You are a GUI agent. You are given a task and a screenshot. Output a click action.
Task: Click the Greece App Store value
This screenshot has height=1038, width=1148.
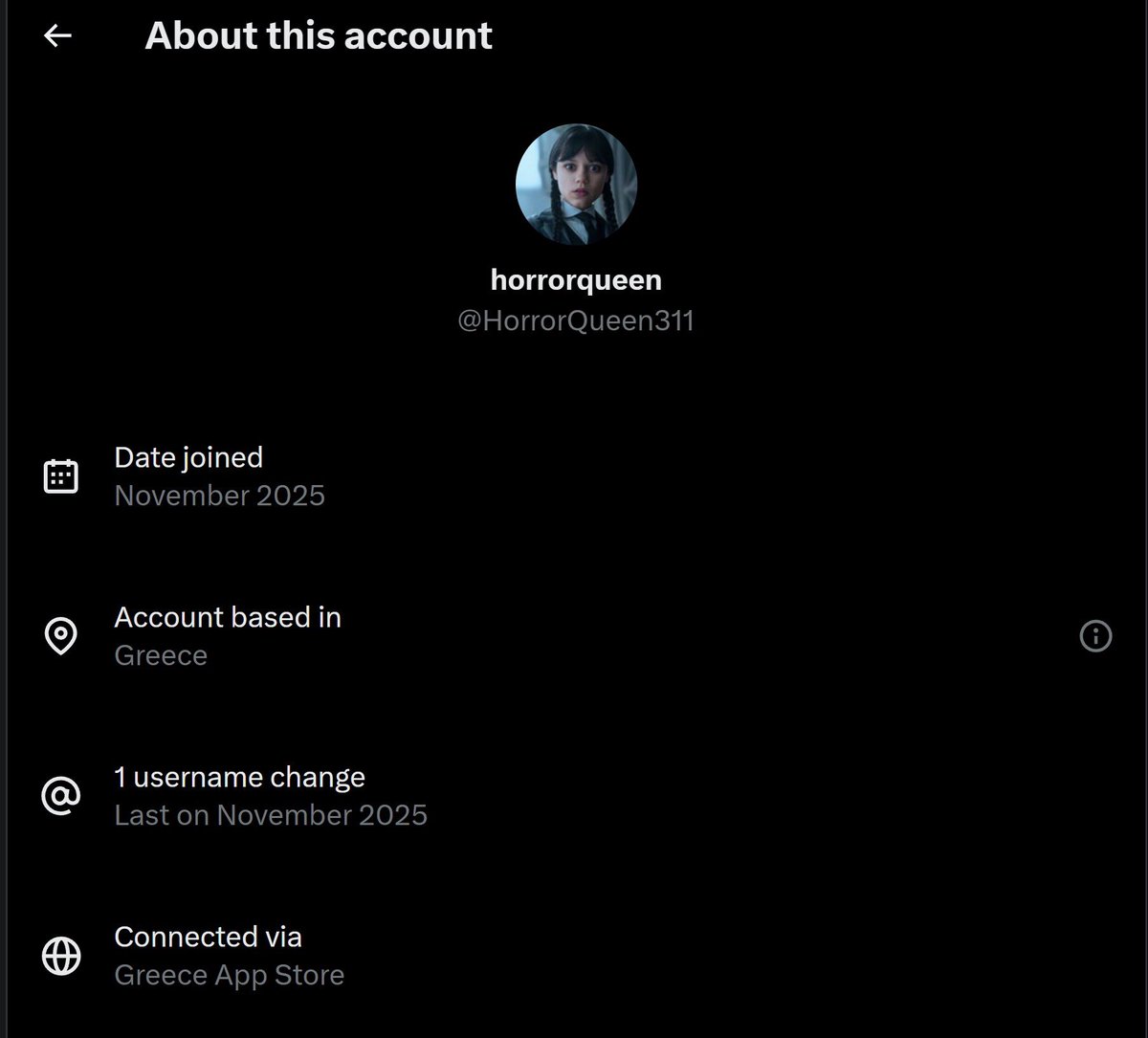[229, 975]
